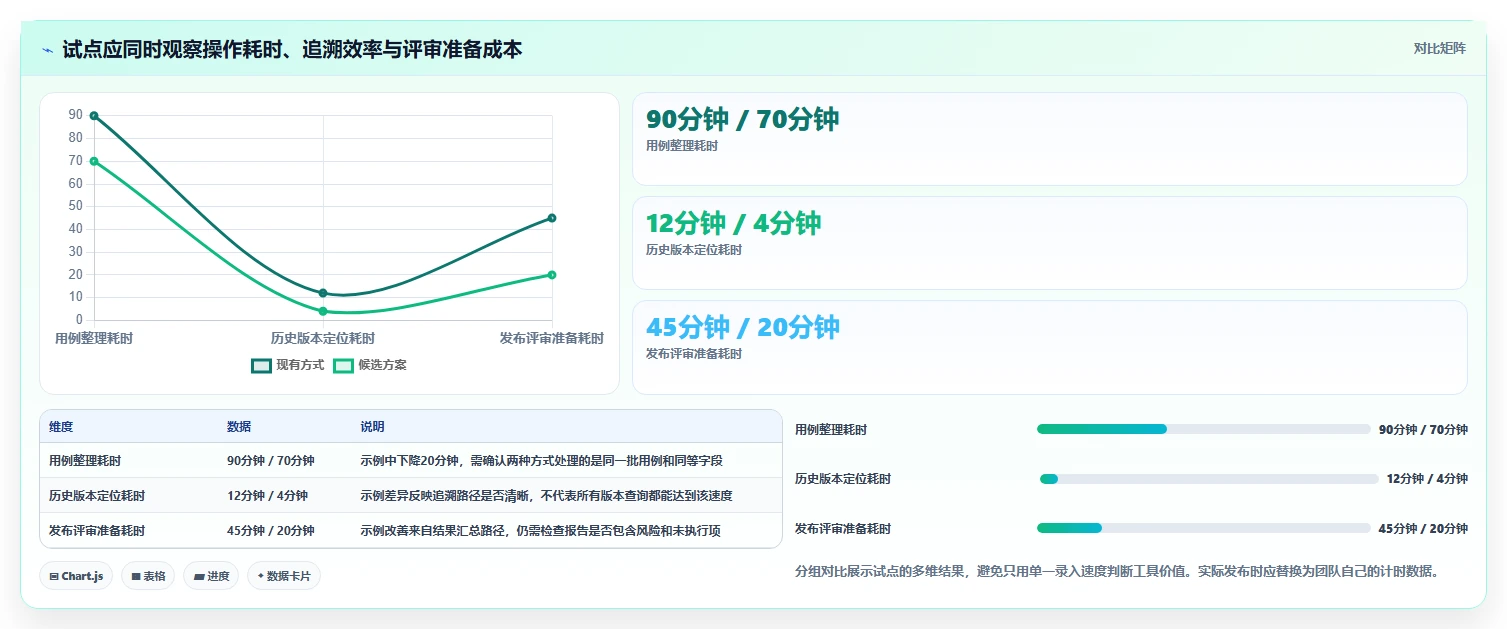1507x629 pixels.
Task: Click the 现有方式 legend label
Action: (x=300, y=365)
